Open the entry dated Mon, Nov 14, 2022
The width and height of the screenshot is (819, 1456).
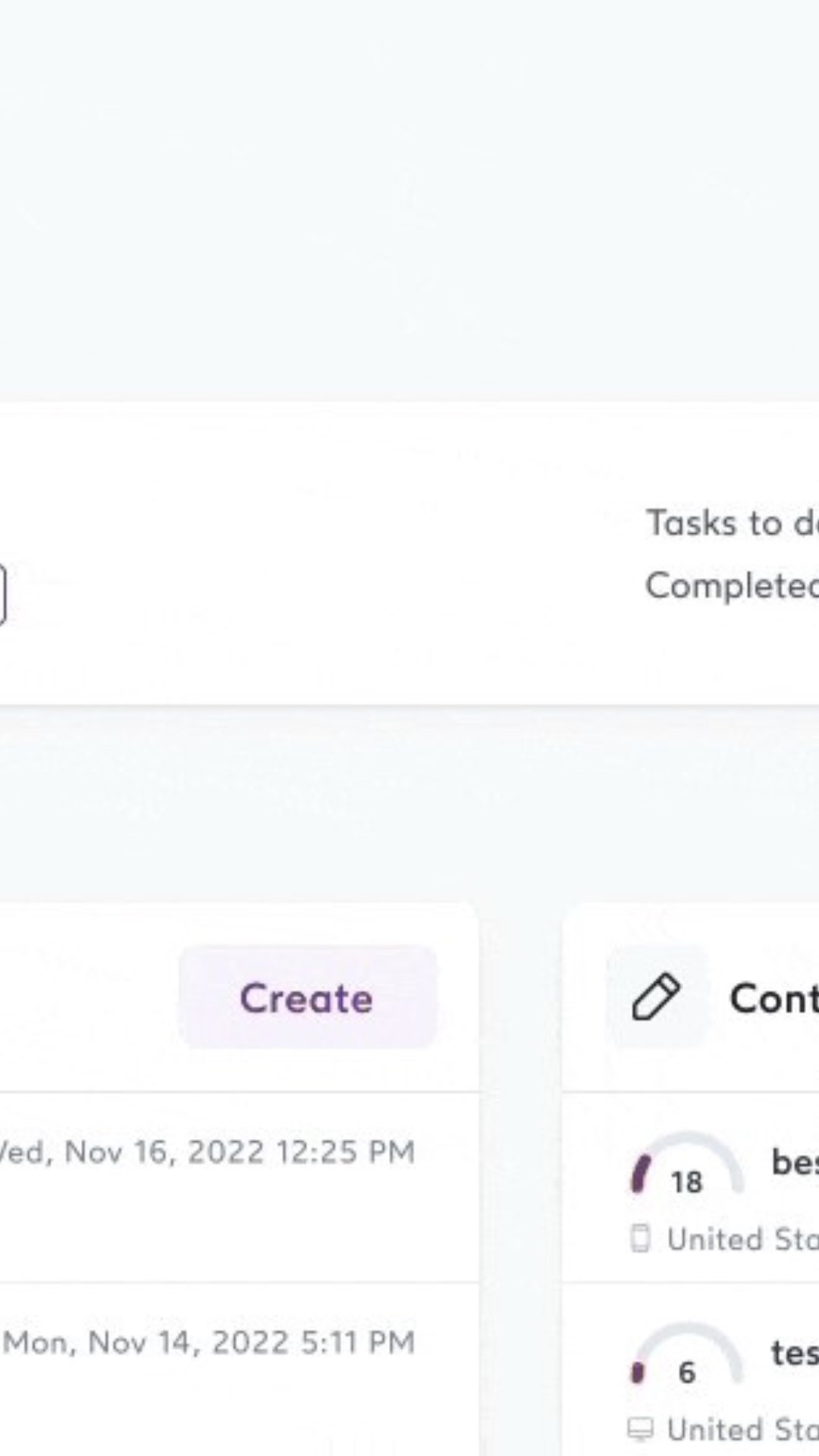(x=209, y=1342)
